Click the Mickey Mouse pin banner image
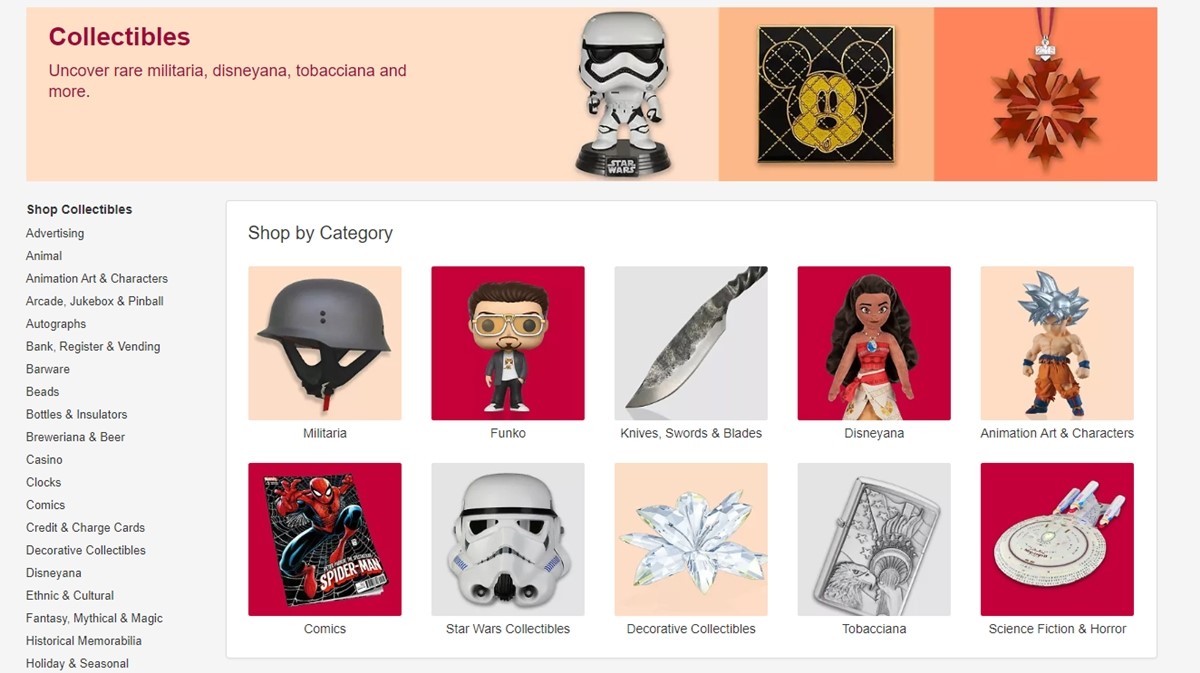The height and width of the screenshot is (673, 1200). pyautogui.click(x=826, y=95)
